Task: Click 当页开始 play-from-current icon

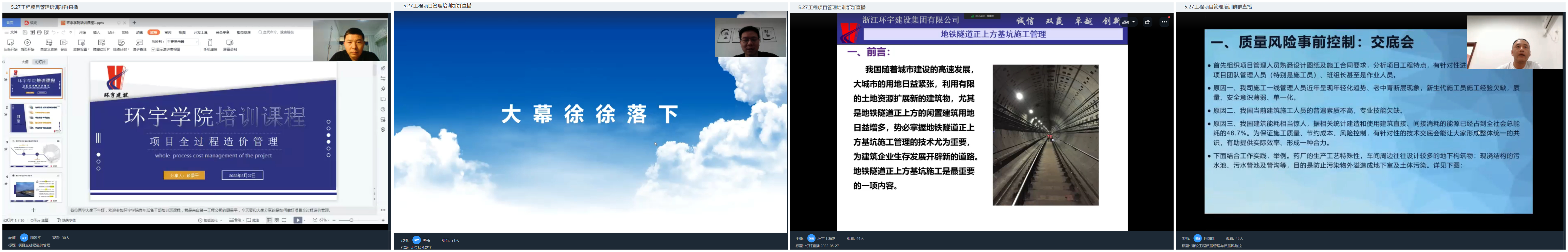Action: (27, 43)
